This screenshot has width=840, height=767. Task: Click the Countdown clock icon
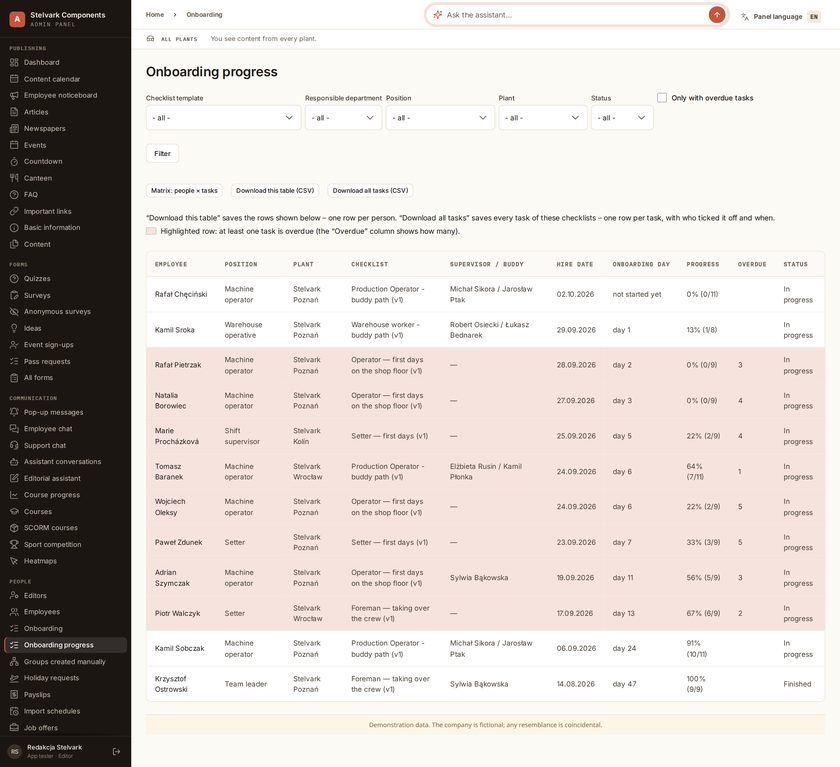[x=14, y=162]
